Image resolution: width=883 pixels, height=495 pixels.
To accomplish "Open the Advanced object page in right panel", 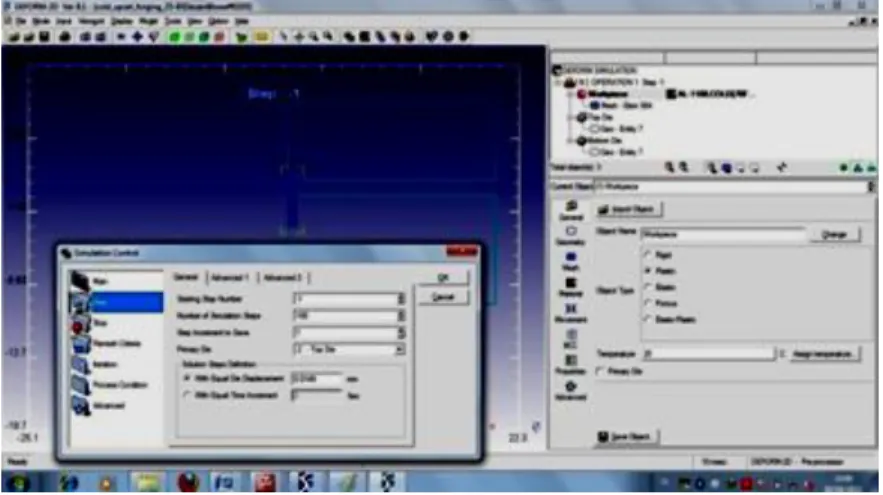I will (571, 391).
